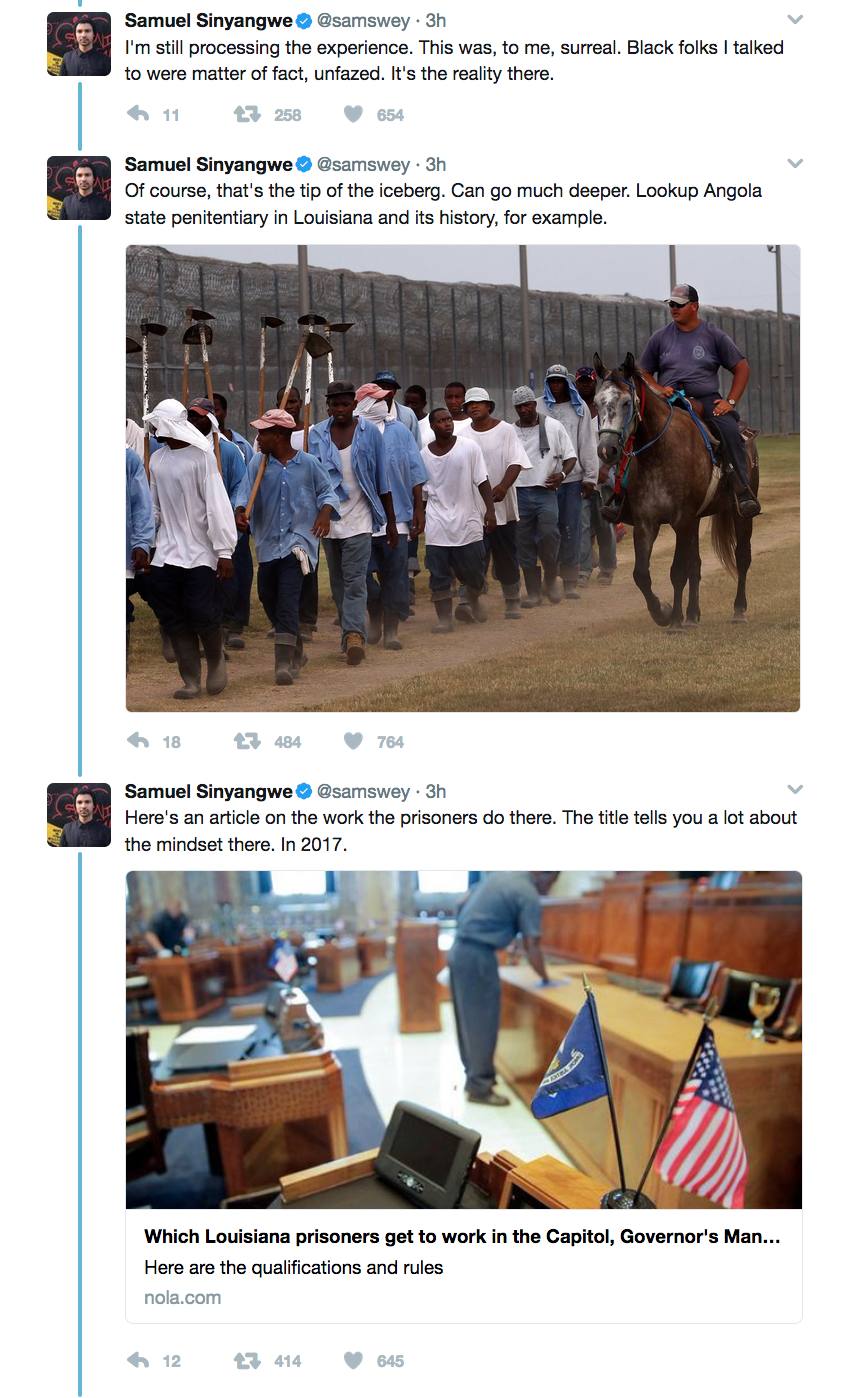
Task: Open the '3h' timestamp of third tweet
Action: click(x=436, y=791)
